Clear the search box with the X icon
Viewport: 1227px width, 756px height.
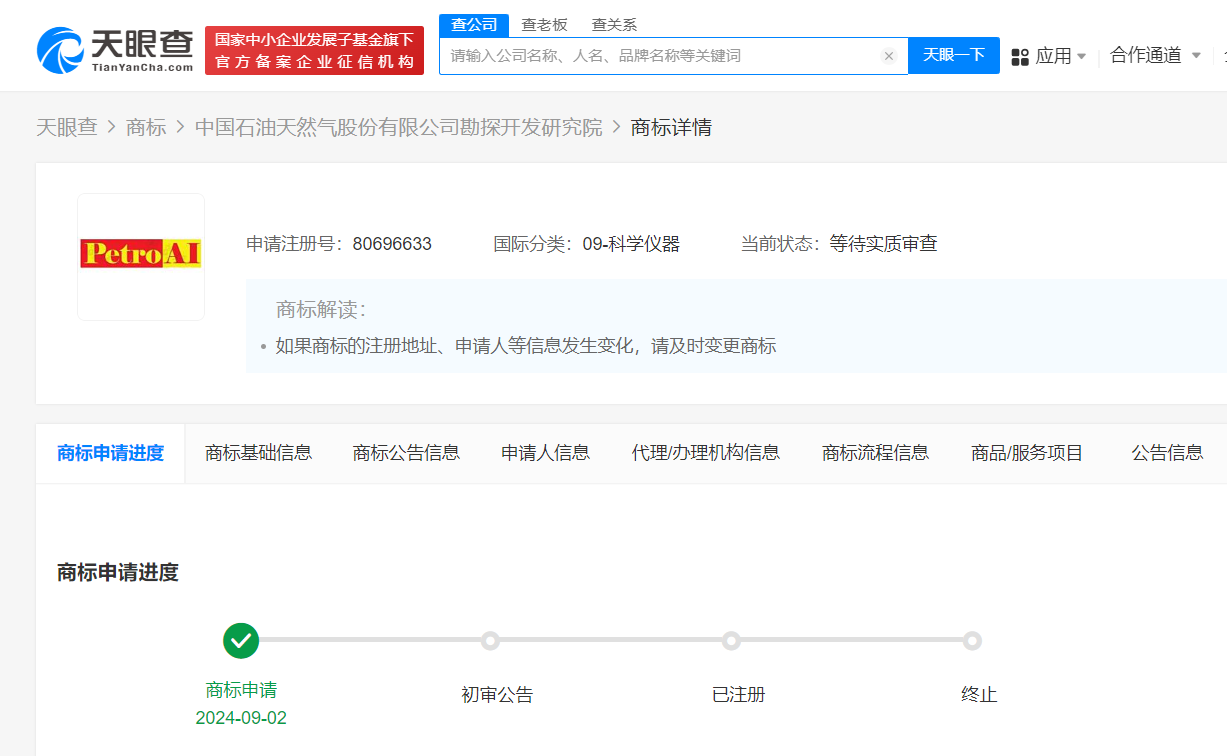click(888, 56)
